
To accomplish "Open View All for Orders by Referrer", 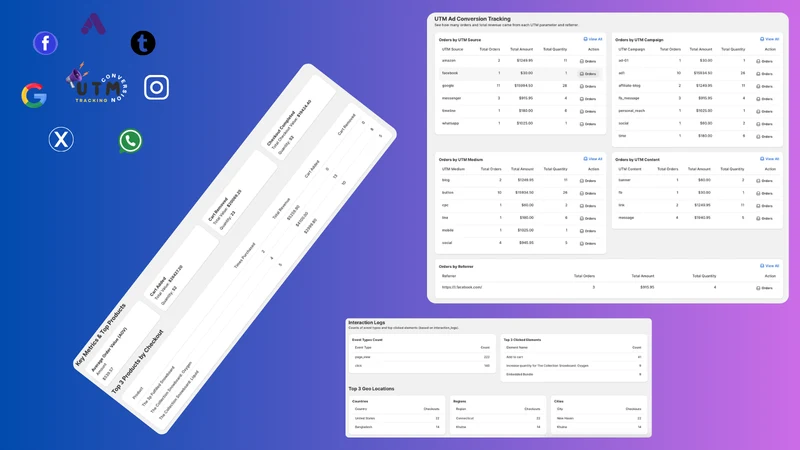I will pyautogui.click(x=769, y=266).
